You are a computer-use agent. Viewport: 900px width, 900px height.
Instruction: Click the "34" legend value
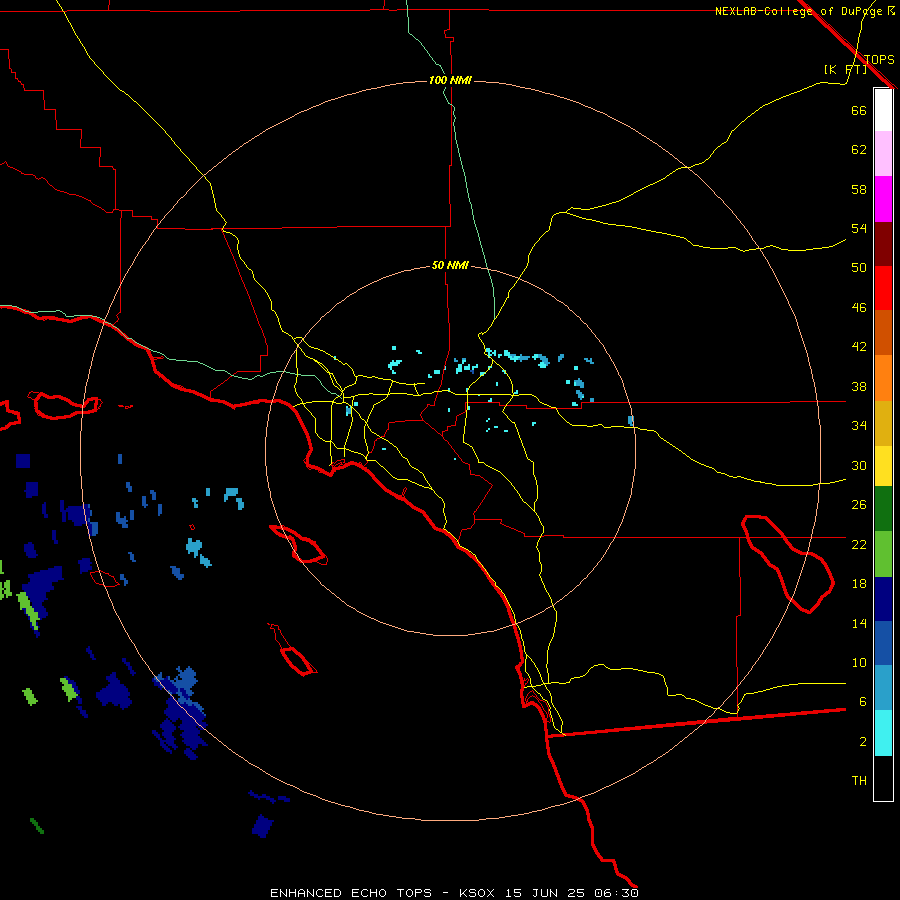[x=859, y=426]
